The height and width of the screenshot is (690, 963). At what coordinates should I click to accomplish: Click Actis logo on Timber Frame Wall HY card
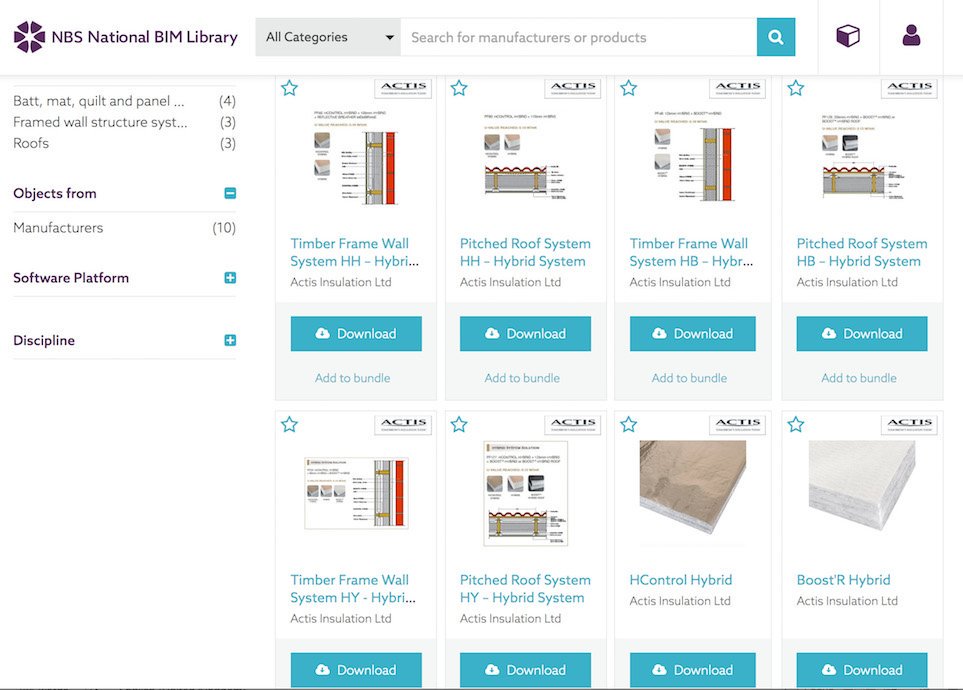pyautogui.click(x=403, y=425)
